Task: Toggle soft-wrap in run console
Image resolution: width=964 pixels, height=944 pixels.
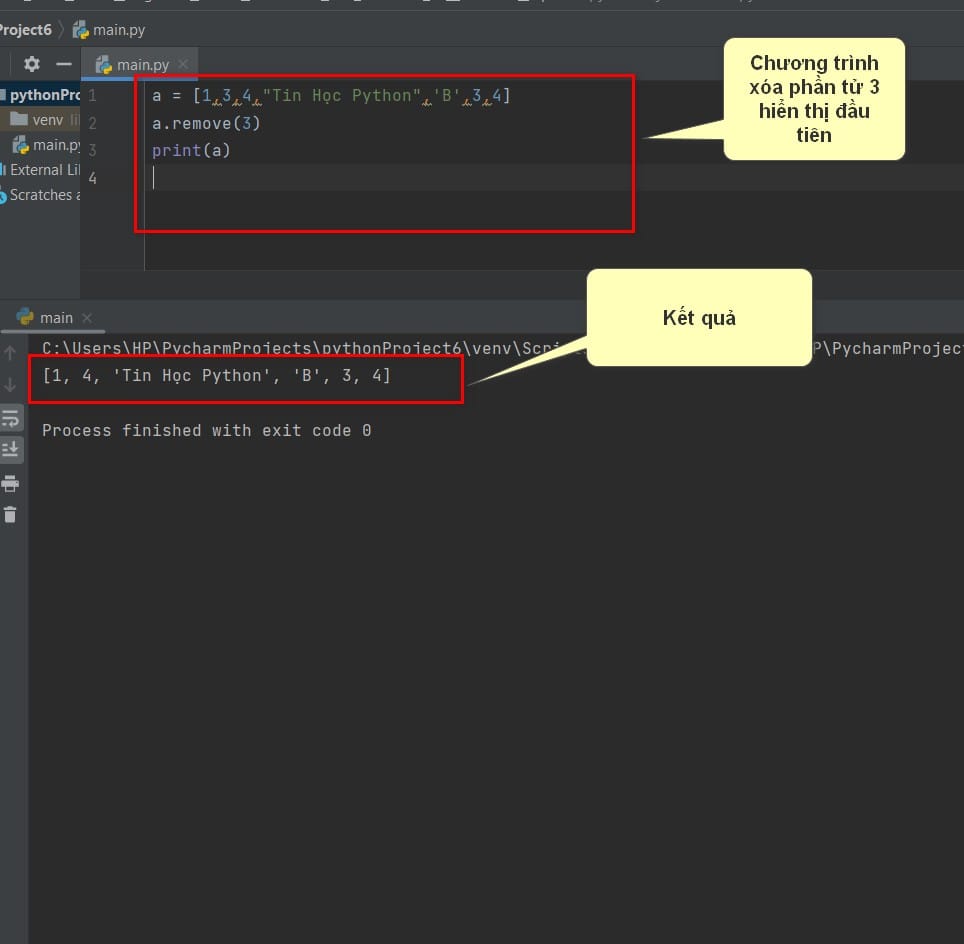Action: [x=10, y=418]
